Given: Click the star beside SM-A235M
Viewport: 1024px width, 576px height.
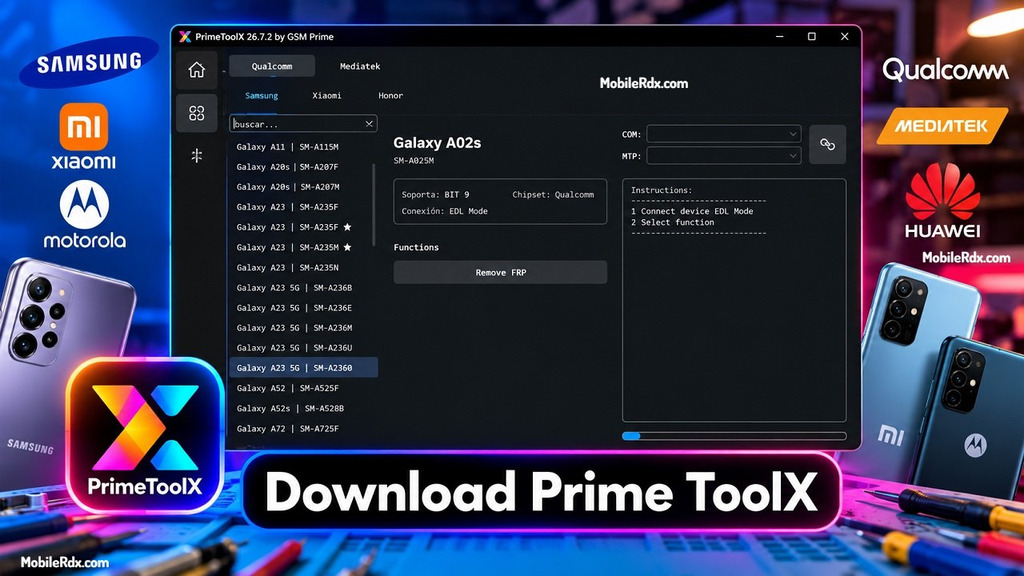Looking at the screenshot, I should click(x=347, y=247).
